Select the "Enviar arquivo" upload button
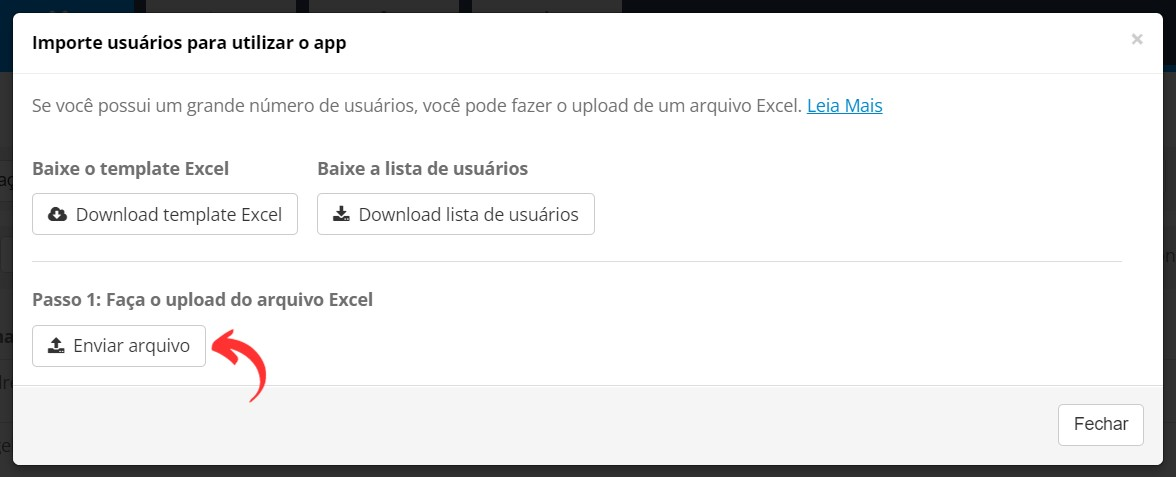The image size is (1176, 477). click(118, 346)
